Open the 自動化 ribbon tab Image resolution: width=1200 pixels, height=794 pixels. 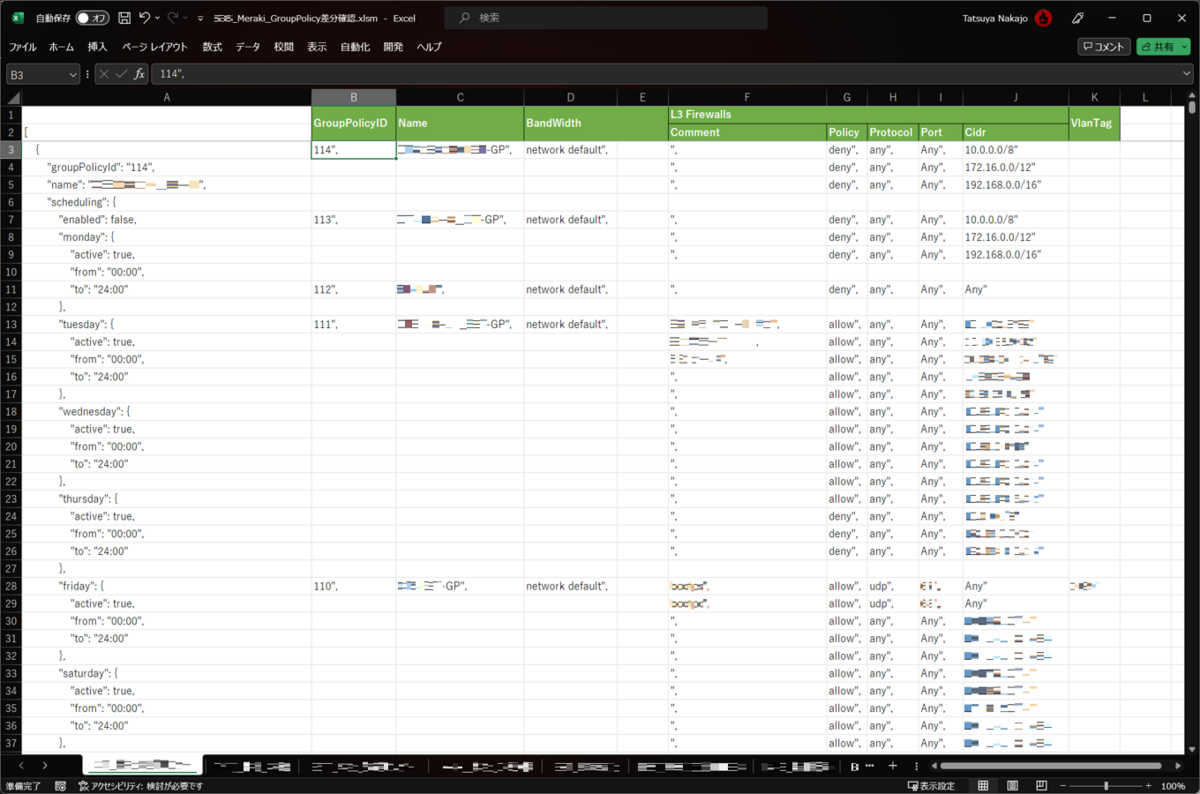[x=355, y=47]
